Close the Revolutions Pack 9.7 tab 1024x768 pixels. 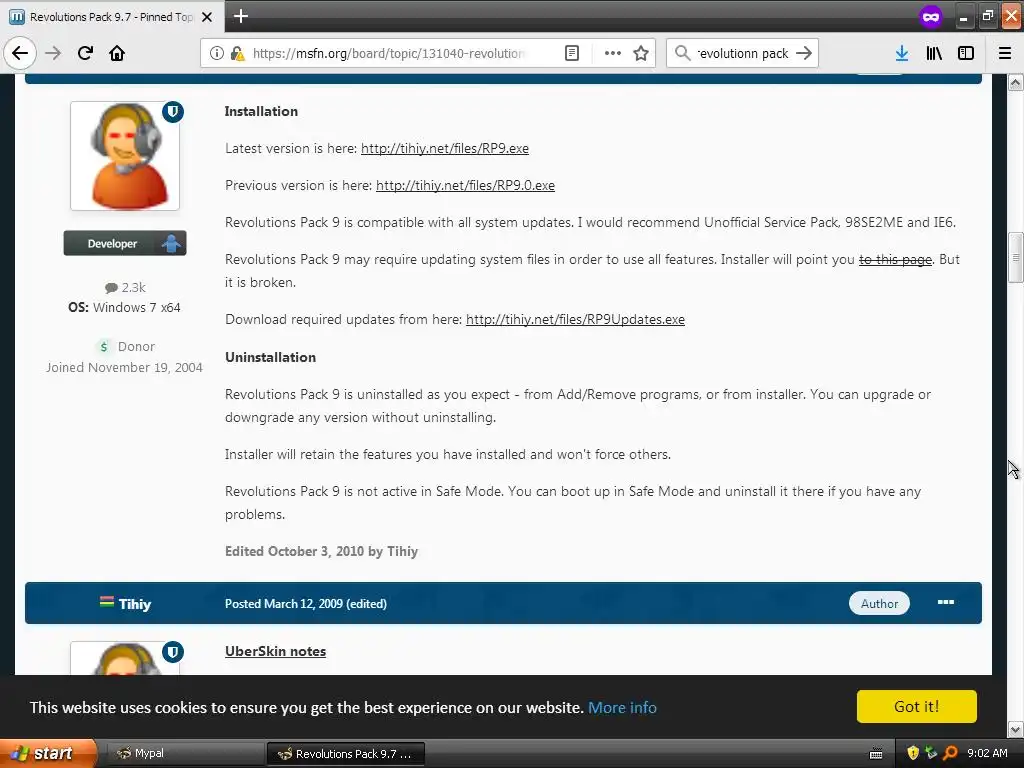207,17
